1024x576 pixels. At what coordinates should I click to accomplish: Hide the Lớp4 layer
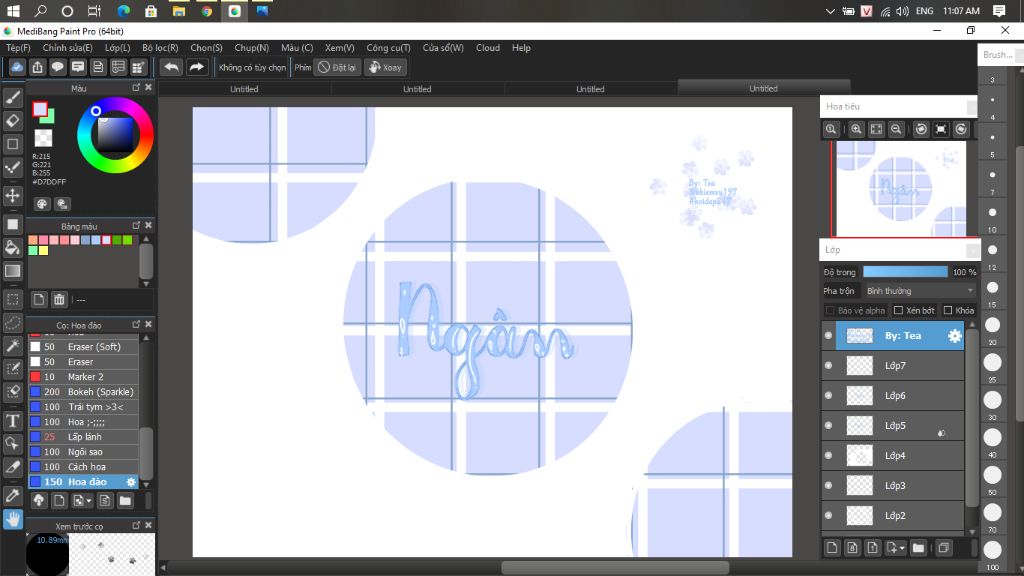[829, 456]
